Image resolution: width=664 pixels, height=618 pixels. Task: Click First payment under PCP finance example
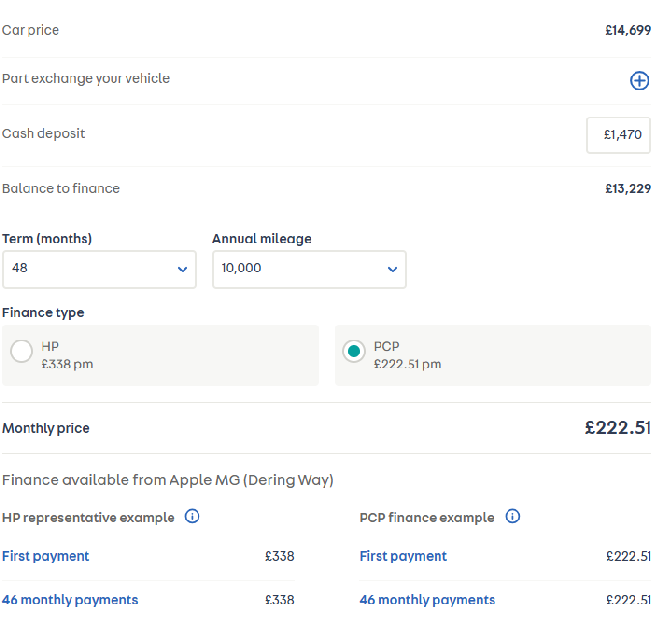coord(403,556)
